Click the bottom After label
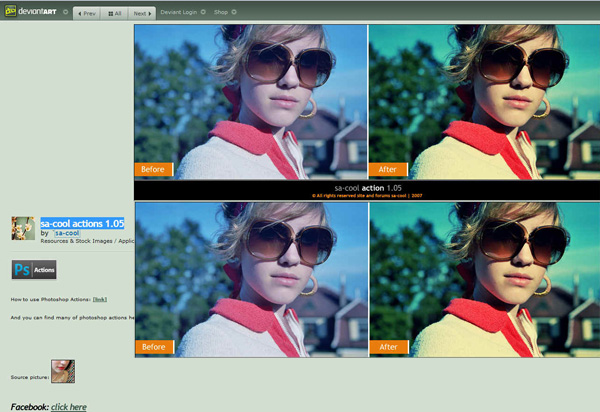The height and width of the screenshot is (412, 600). [x=389, y=347]
